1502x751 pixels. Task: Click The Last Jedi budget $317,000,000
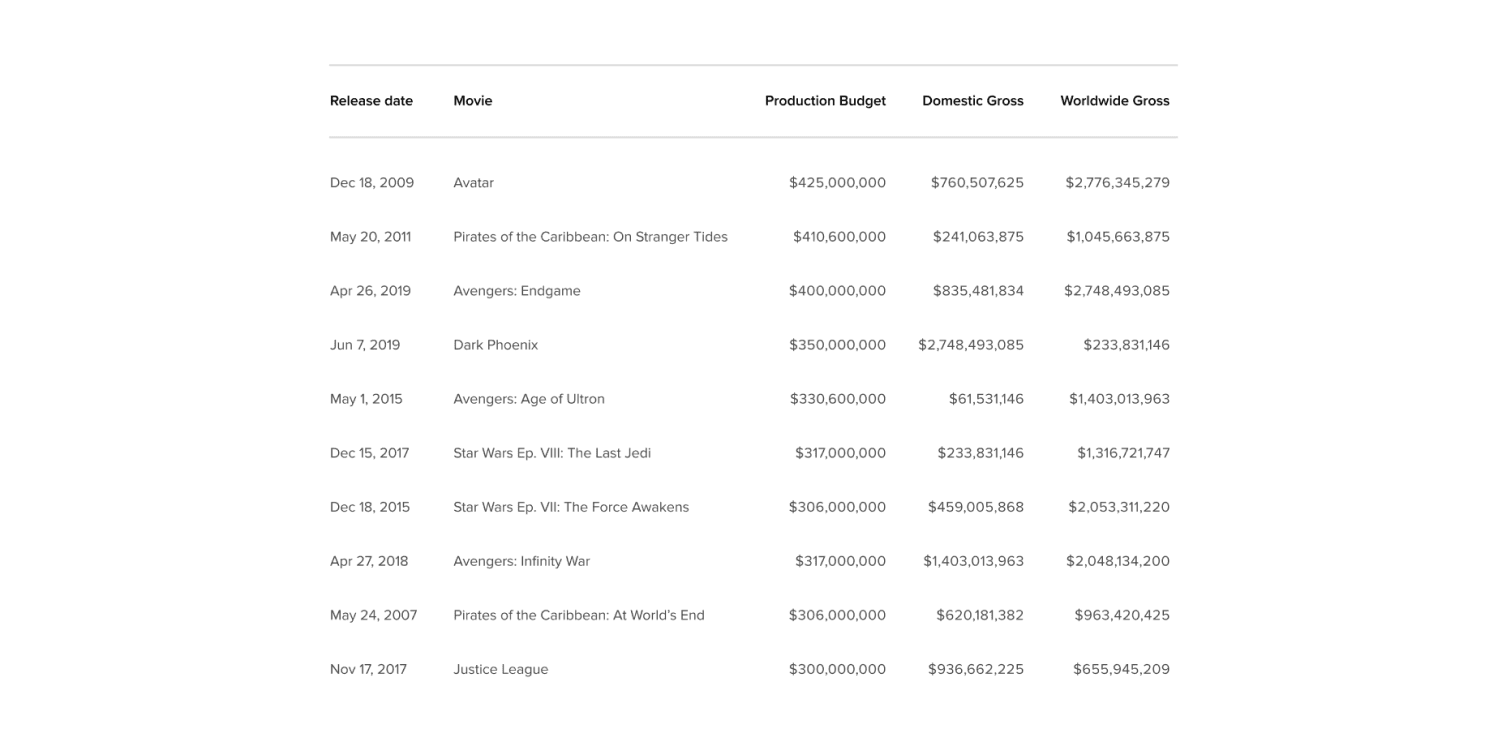(x=840, y=453)
